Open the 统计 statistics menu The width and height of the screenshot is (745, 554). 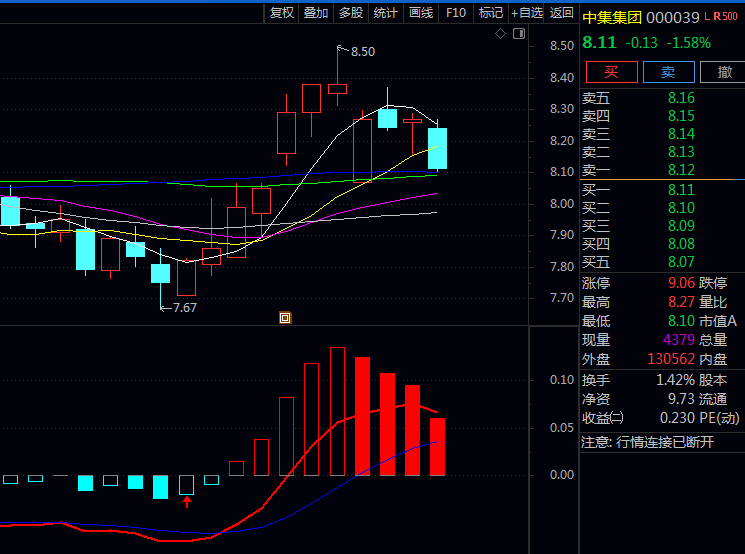click(385, 12)
